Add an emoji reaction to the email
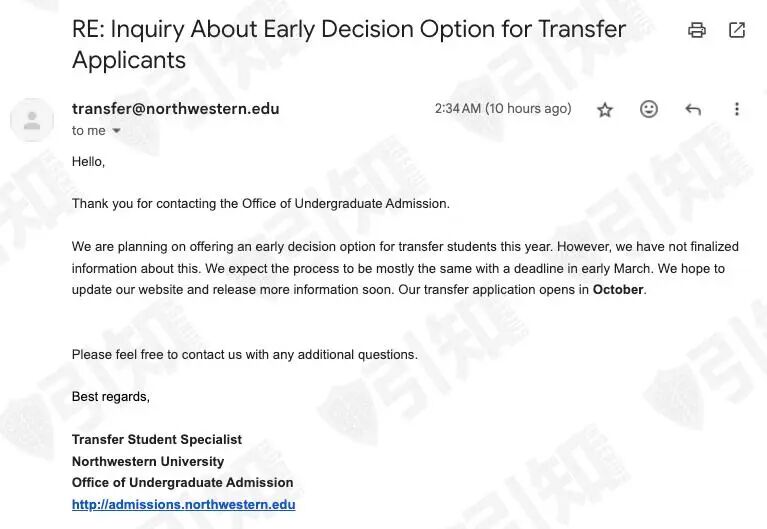The width and height of the screenshot is (767, 529). [649, 109]
